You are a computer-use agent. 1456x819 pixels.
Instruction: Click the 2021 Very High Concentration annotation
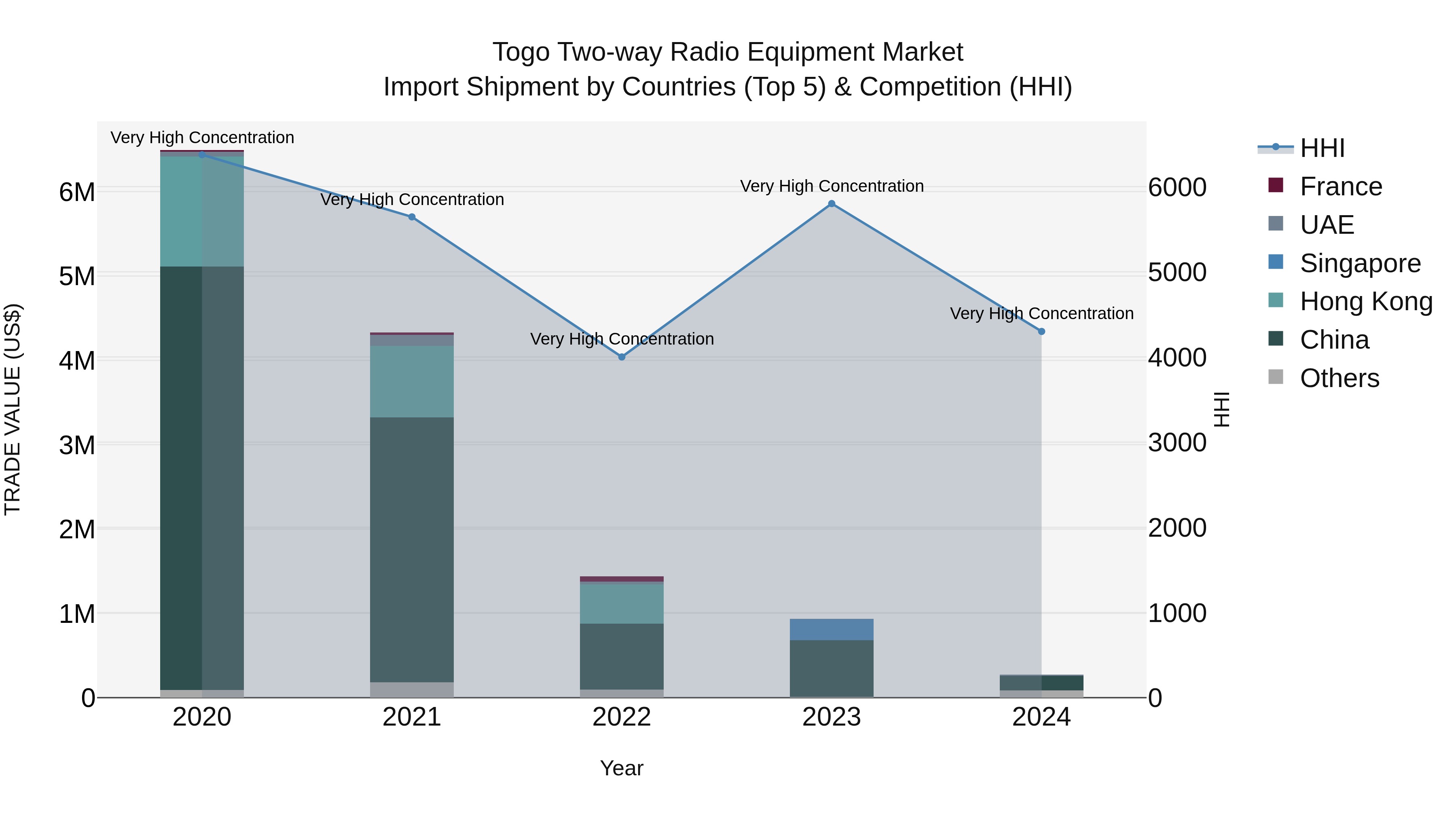(x=412, y=199)
